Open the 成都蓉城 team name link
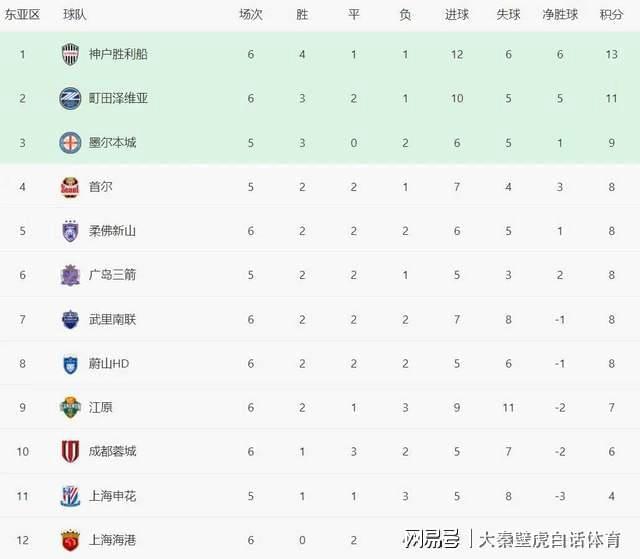This screenshot has width=640, height=559. [112, 451]
